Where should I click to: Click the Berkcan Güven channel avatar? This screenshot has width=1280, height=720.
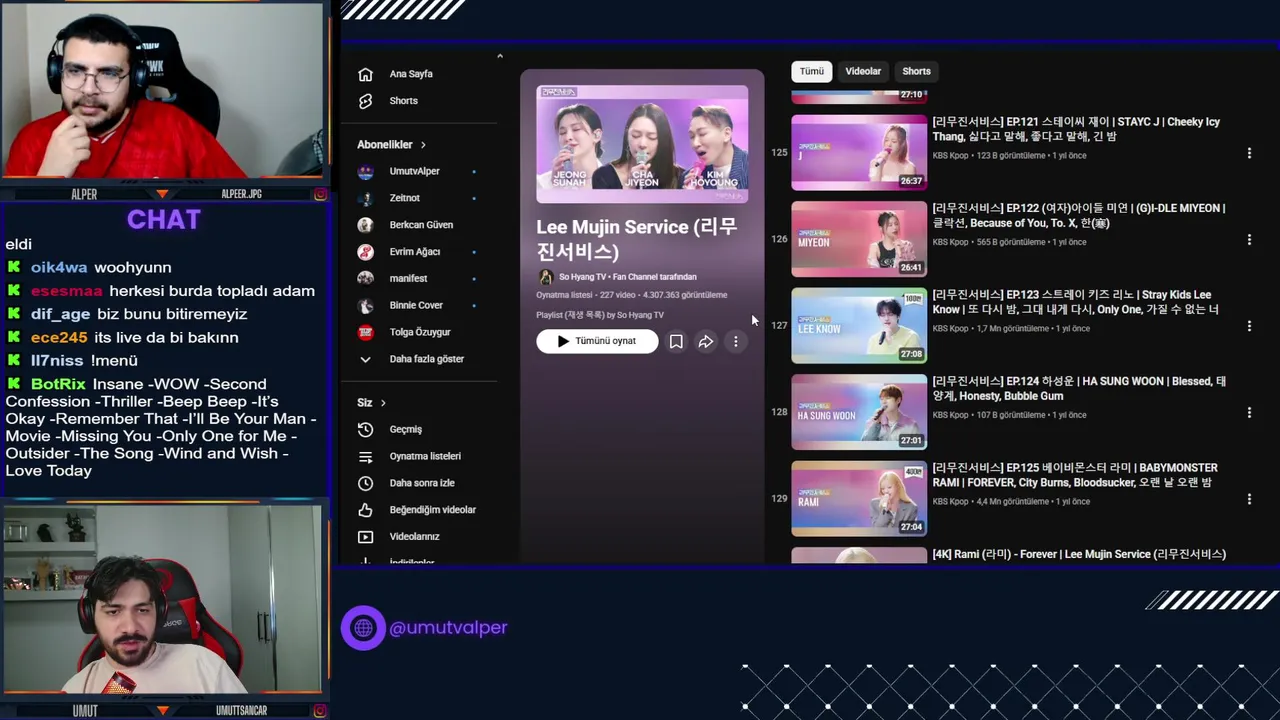[366, 225]
